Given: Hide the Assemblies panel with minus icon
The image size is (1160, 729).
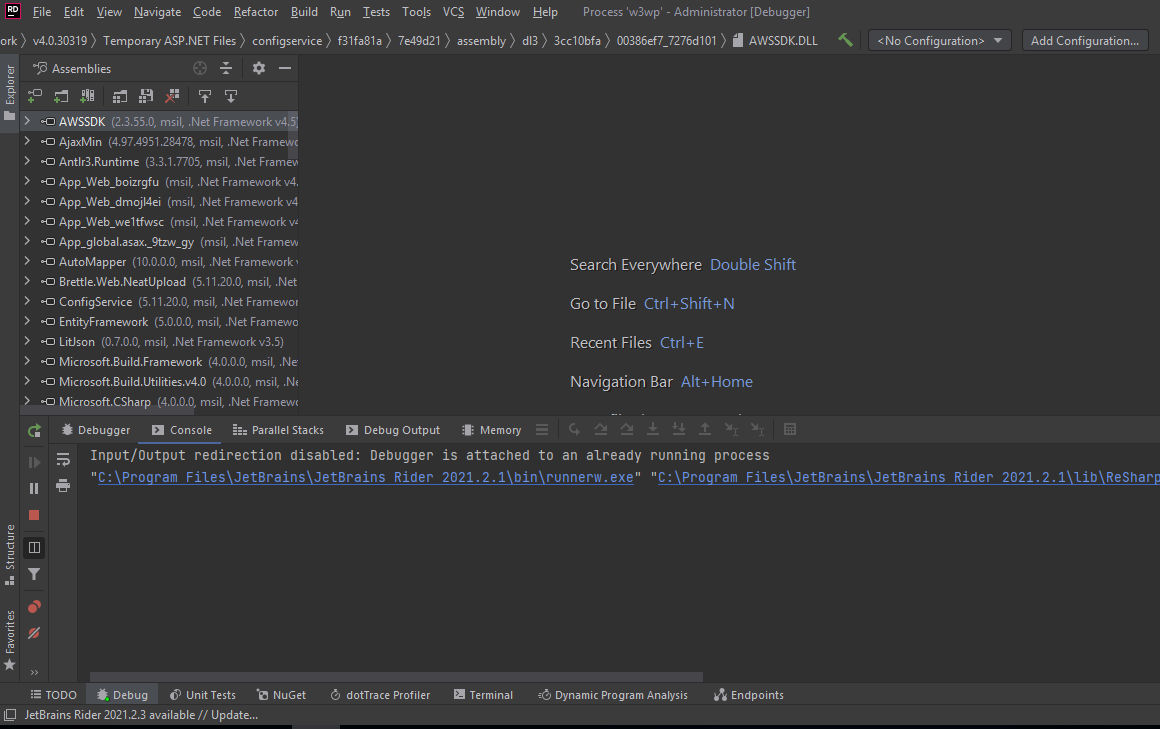Looking at the screenshot, I should (285, 68).
